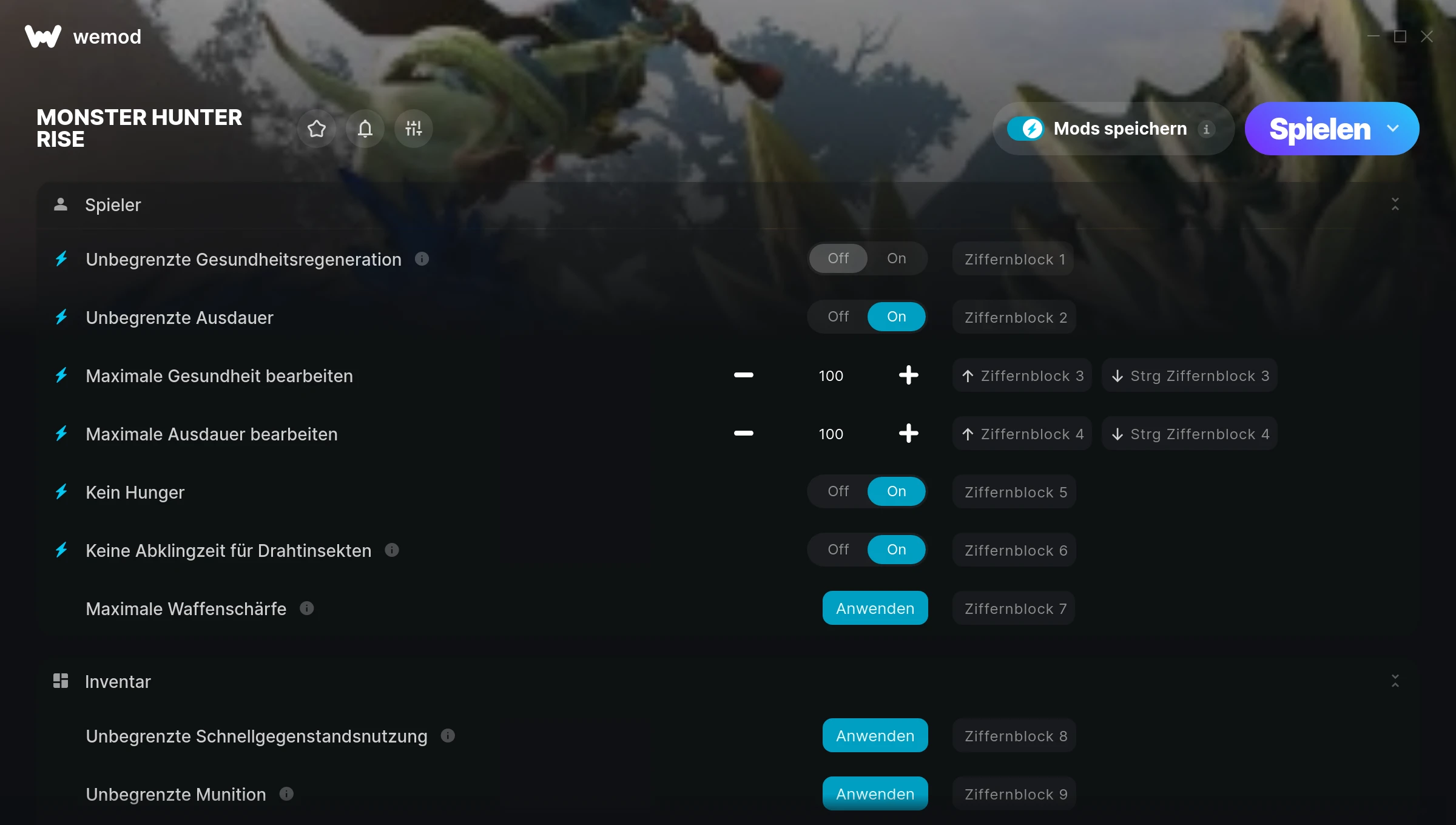Increase Maximale Gesundheit with plus button
The image size is (1456, 825).
(x=908, y=375)
